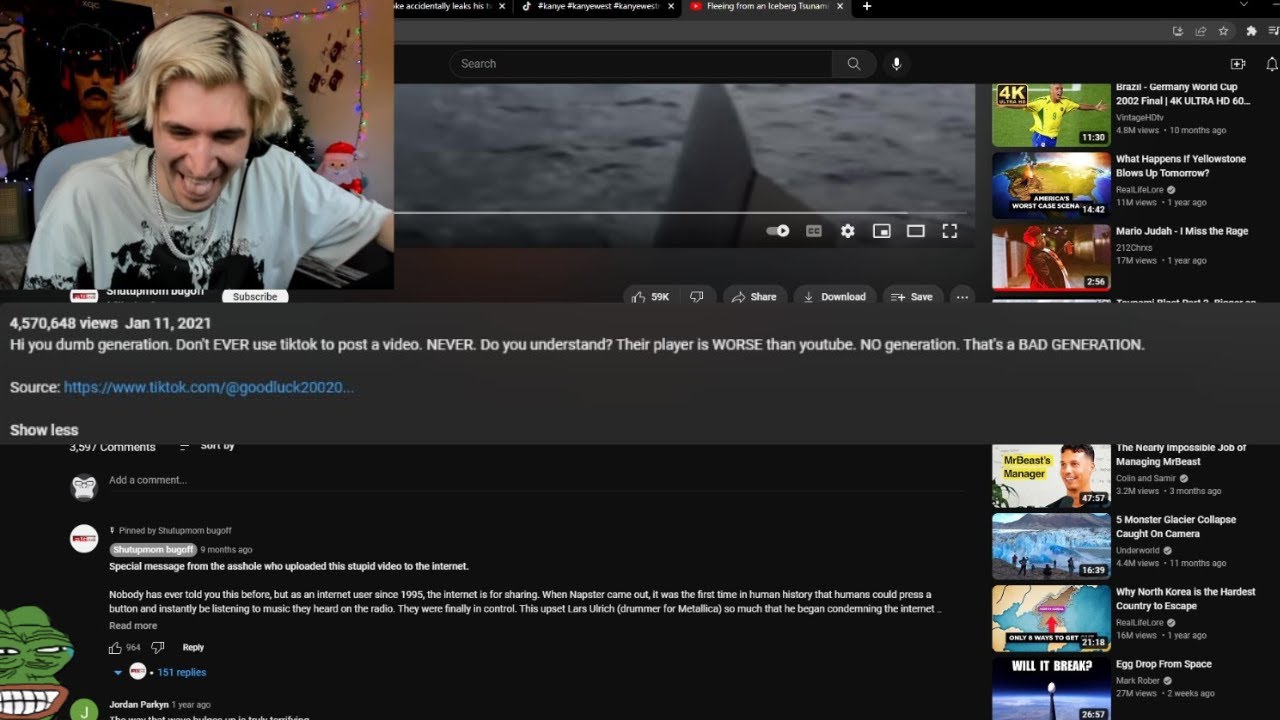
Task: Open the RealLifeLore channel under Yellowstone video
Action: (x=1140, y=189)
